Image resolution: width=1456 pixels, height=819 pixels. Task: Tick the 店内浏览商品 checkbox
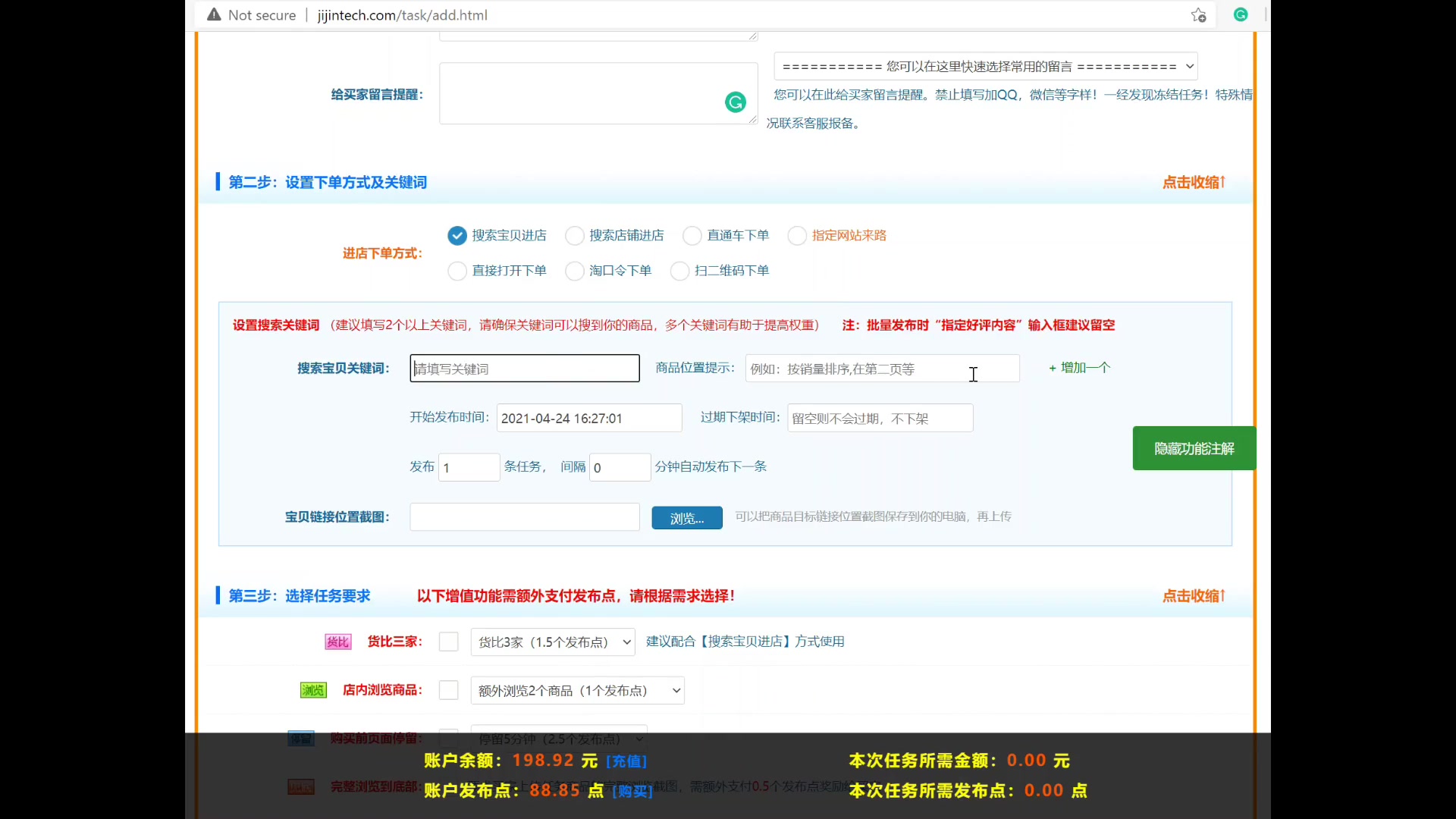(449, 691)
